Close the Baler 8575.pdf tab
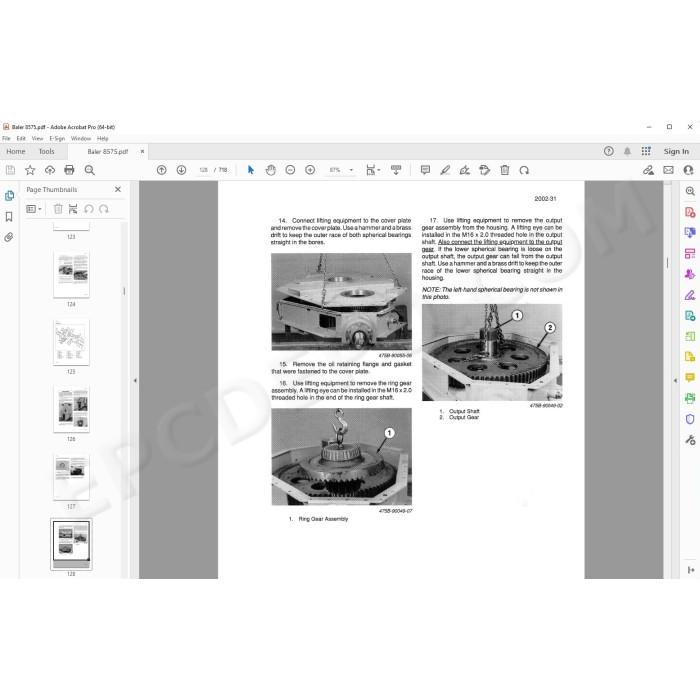This screenshot has height=700, width=700. 142,152
